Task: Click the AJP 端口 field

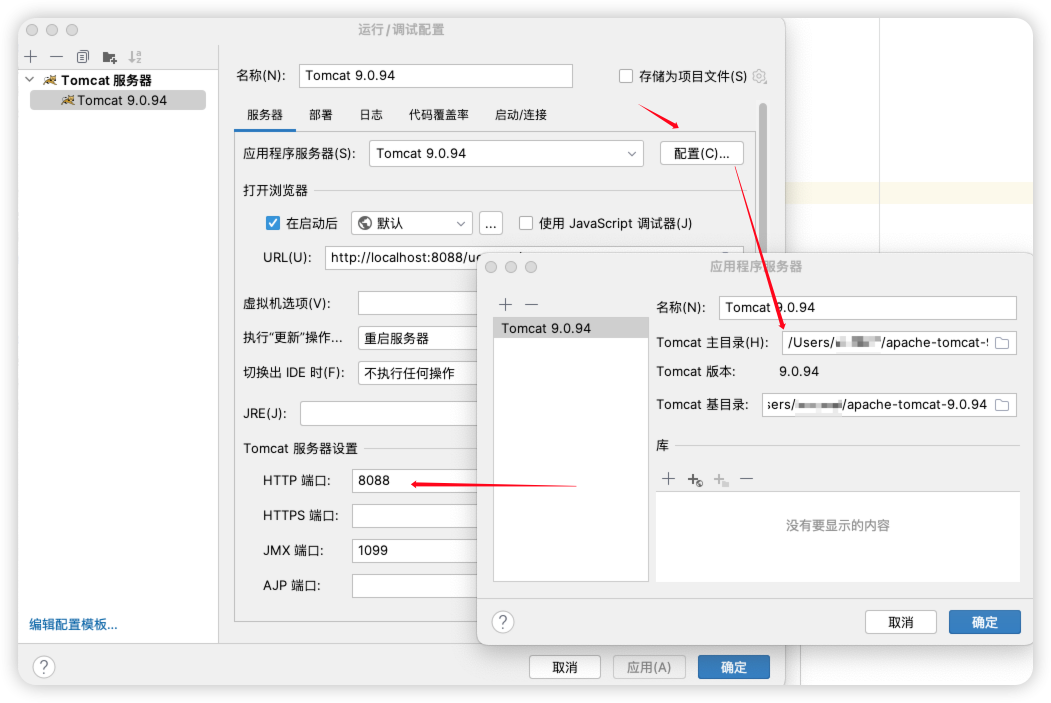Action: click(414, 585)
